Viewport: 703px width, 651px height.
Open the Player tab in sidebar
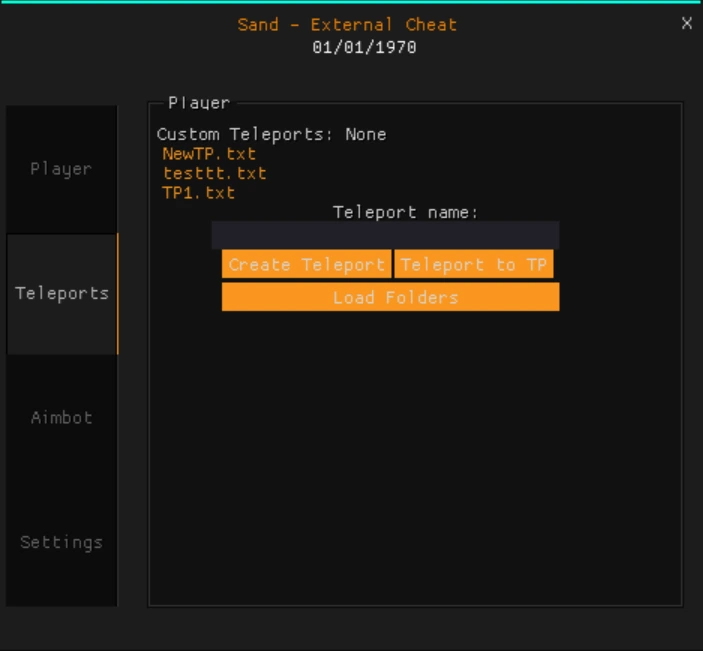tap(61, 169)
